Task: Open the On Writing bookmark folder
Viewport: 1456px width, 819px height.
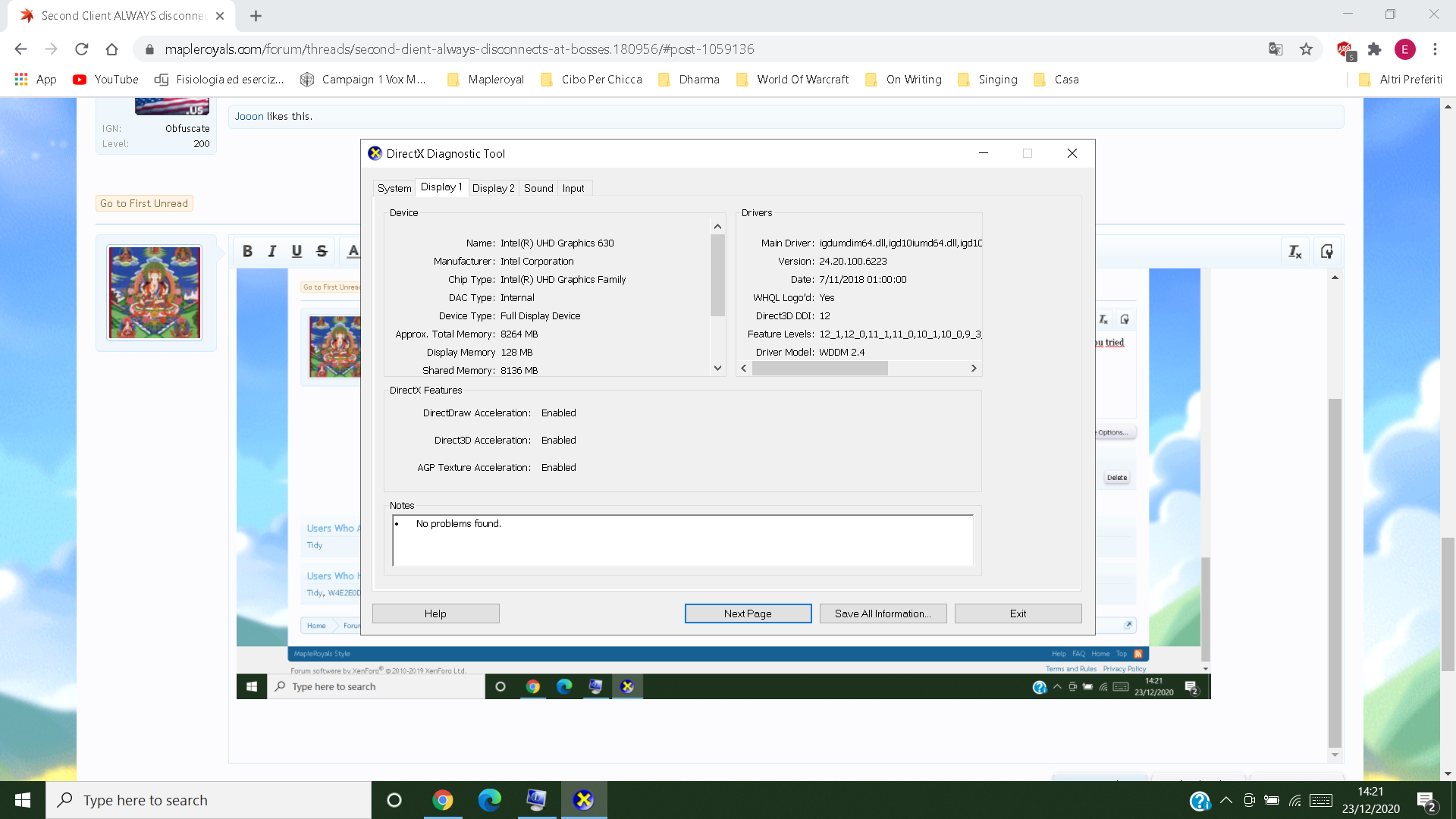Action: click(904, 80)
